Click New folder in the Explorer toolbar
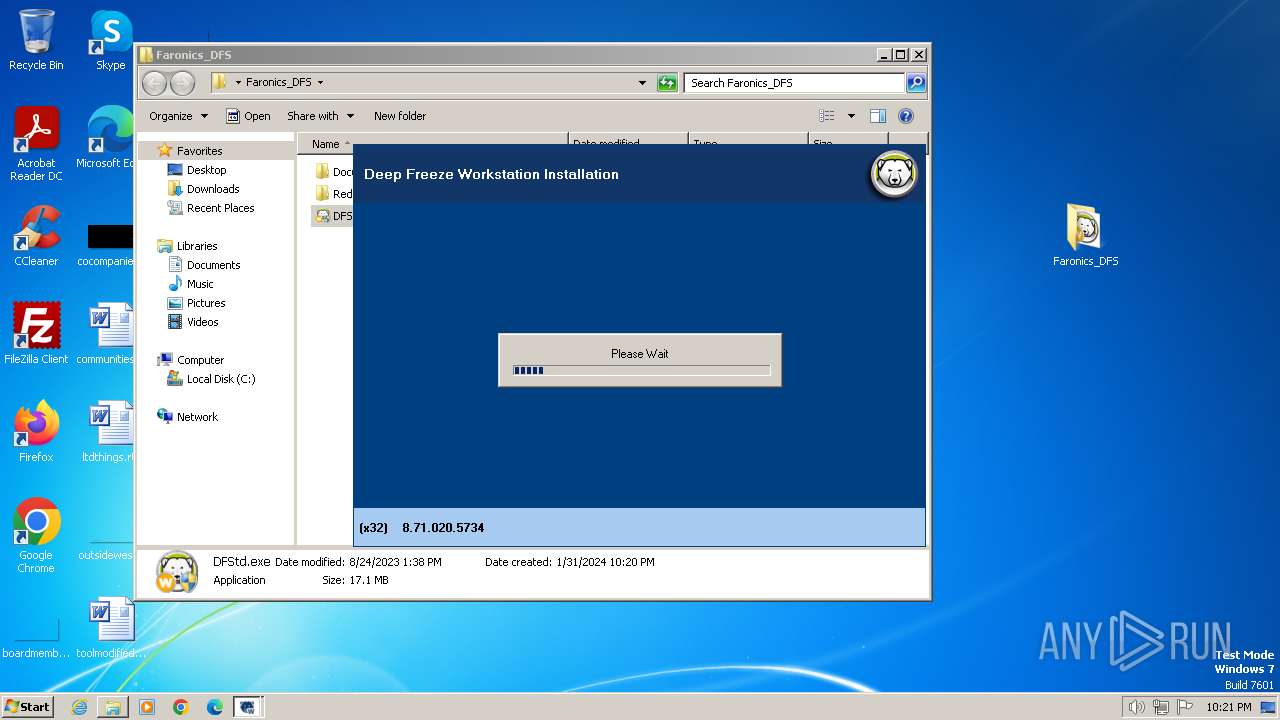The height and width of the screenshot is (720, 1280). pyautogui.click(x=400, y=116)
